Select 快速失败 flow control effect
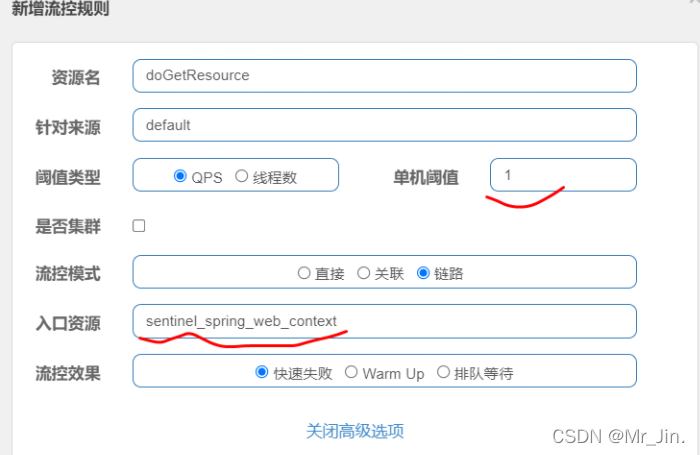 (x=262, y=372)
